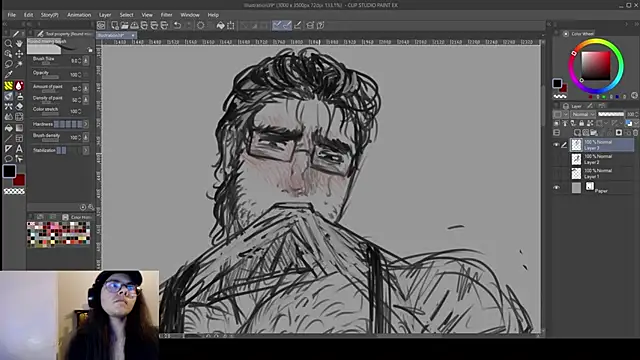Select the Balloon tool
Screen dimensions: 640x360
pos(8,159)
